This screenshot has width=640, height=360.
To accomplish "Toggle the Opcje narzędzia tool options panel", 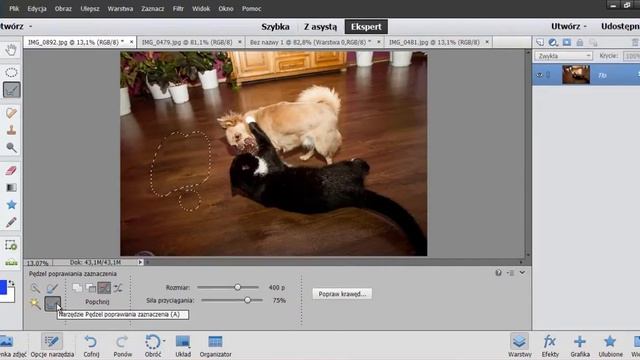I will coord(52,346).
